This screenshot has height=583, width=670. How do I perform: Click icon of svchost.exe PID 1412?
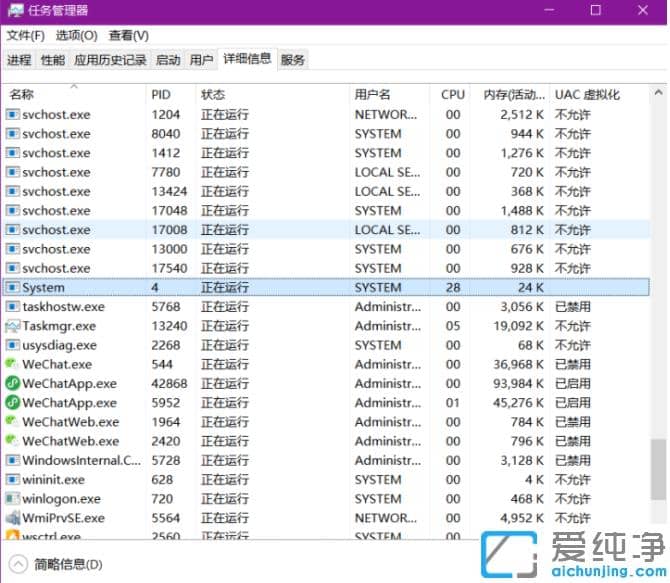[x=12, y=153]
